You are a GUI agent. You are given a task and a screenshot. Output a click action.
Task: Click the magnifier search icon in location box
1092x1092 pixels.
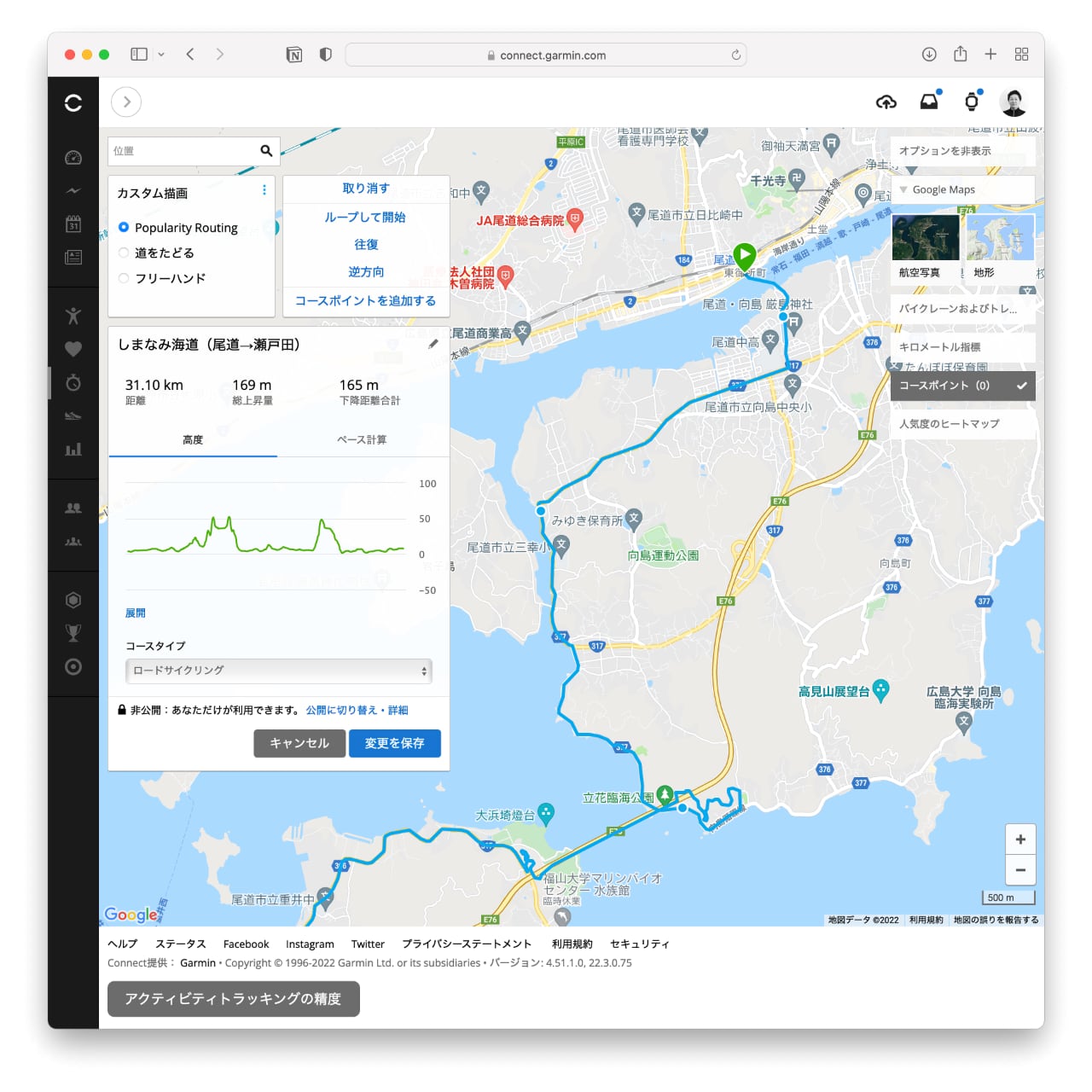click(266, 151)
